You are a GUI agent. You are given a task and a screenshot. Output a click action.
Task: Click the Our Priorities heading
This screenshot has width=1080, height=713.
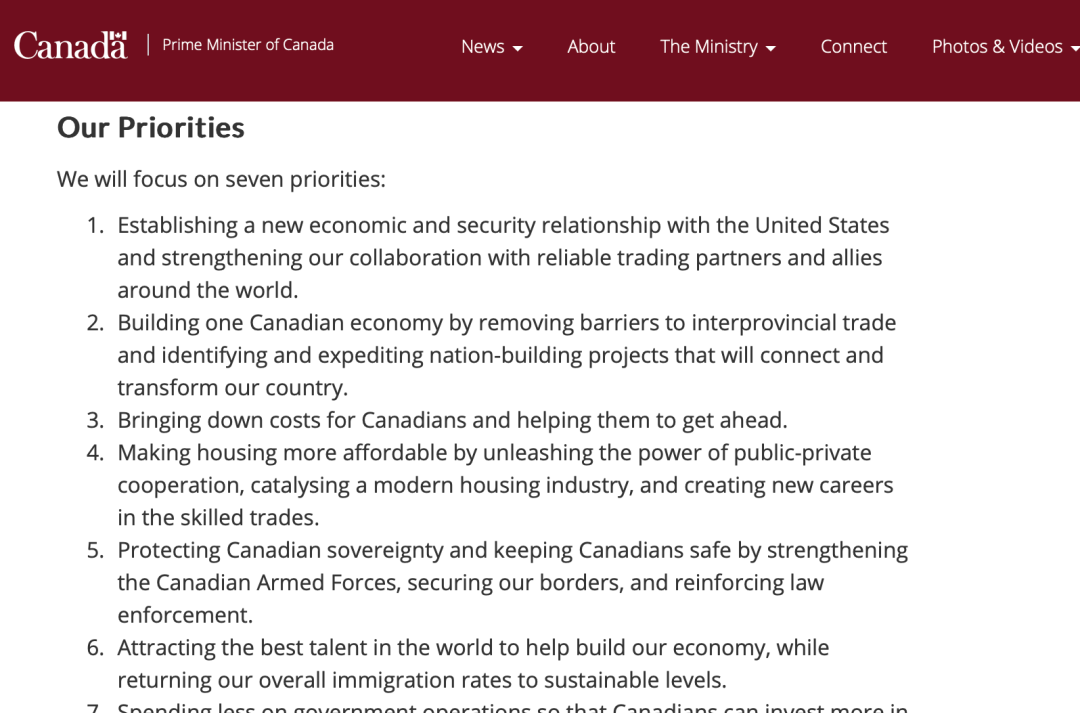click(150, 128)
